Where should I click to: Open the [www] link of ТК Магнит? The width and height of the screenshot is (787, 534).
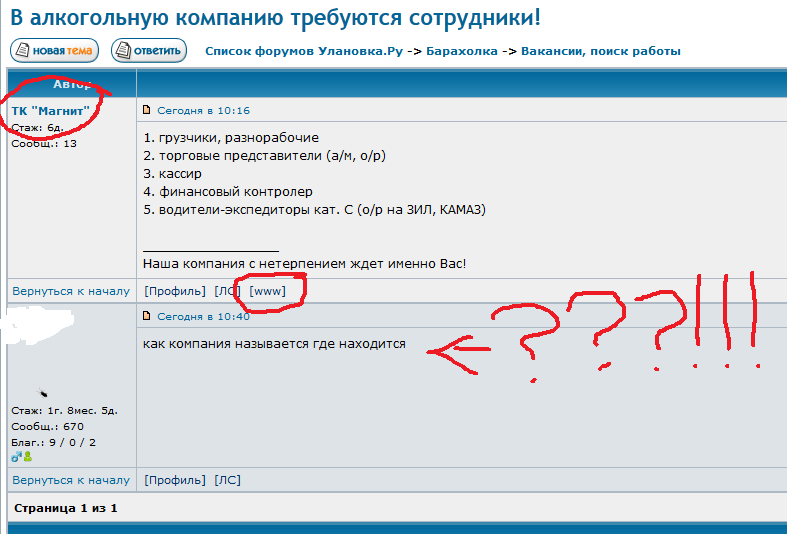point(268,291)
